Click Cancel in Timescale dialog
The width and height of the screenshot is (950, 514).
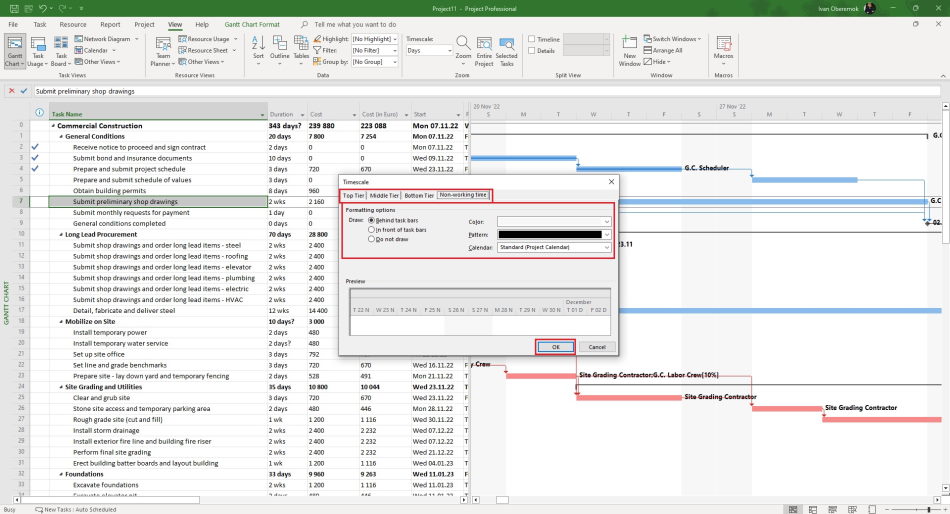(x=597, y=347)
